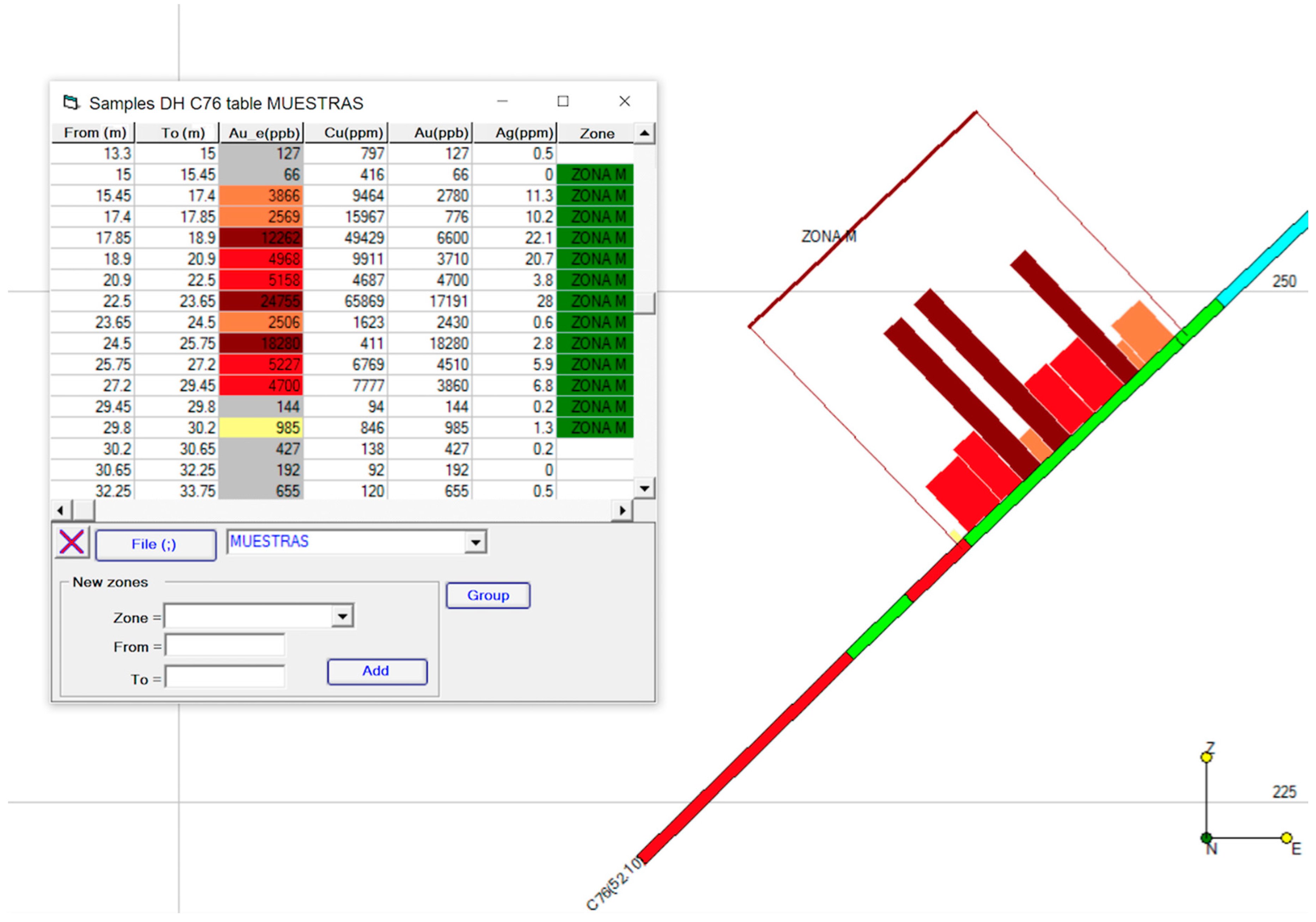Click the vertical scrollbar thumb

coord(644,303)
